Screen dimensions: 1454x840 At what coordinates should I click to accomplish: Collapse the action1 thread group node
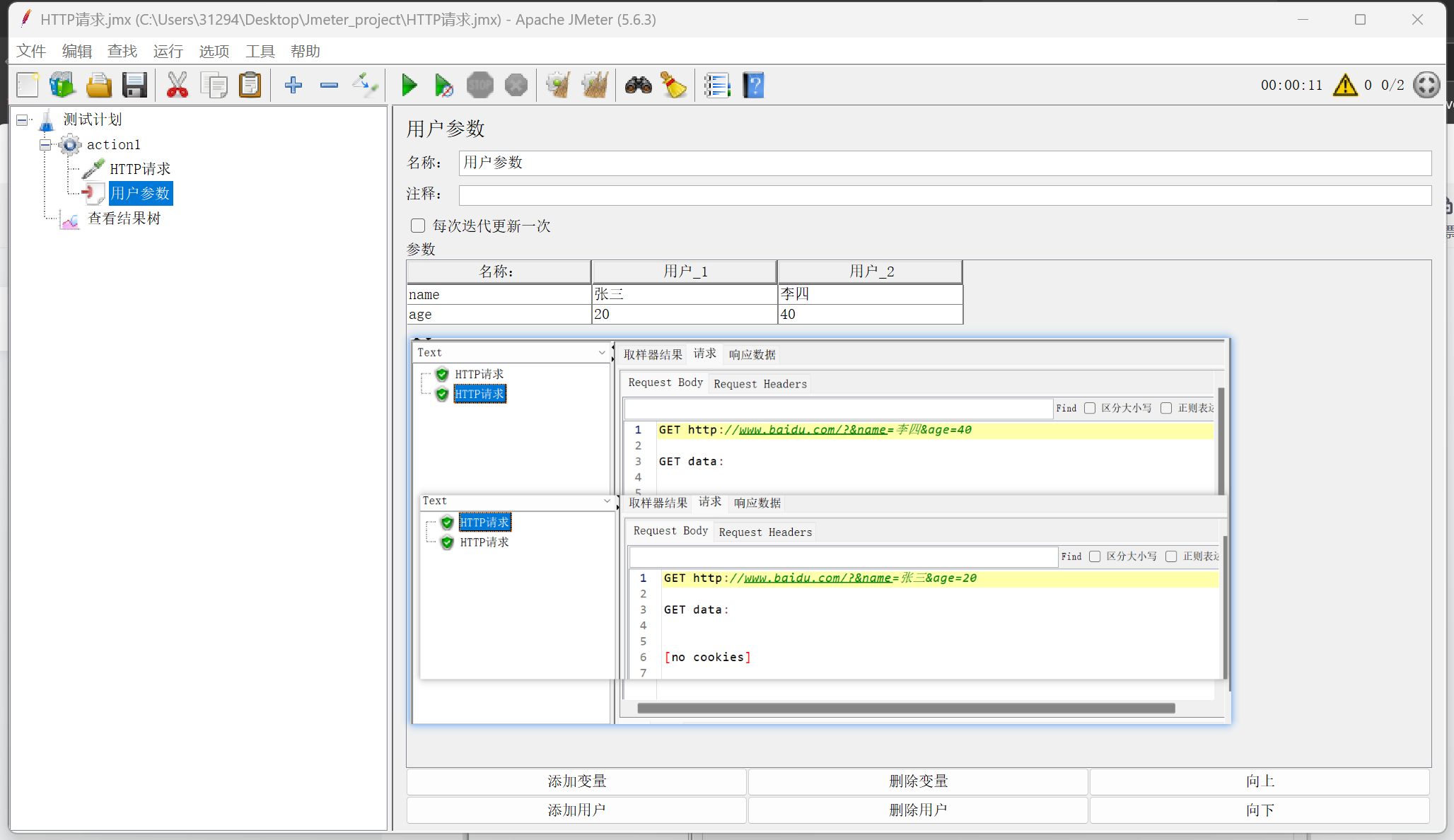tap(45, 145)
